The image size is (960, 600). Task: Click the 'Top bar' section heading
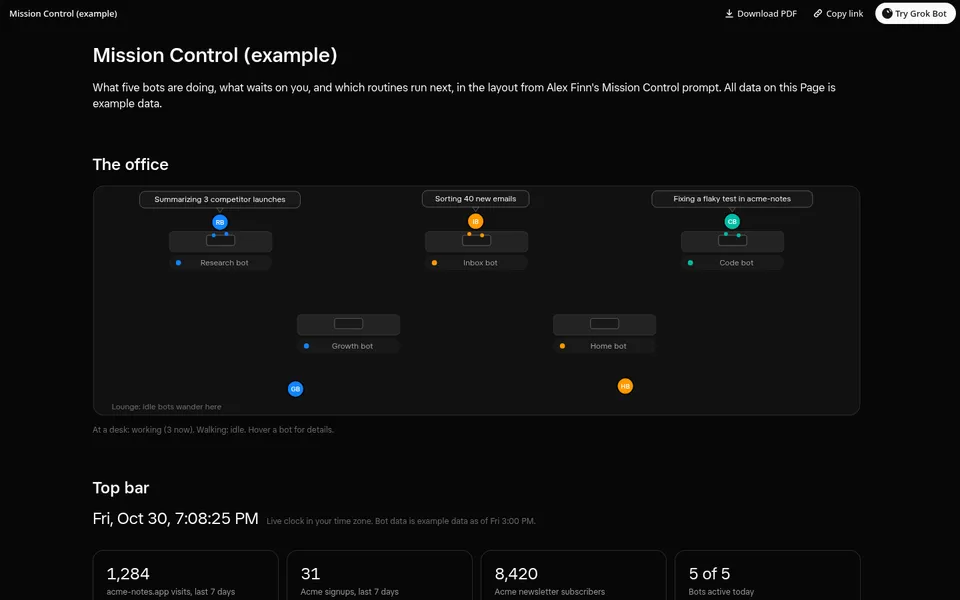pyautogui.click(x=121, y=488)
